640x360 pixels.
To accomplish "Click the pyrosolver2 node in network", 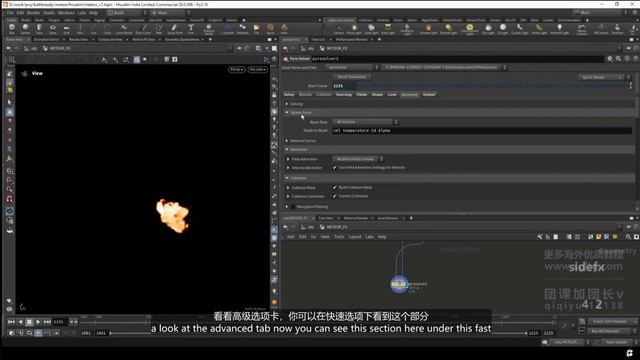I will 399,284.
